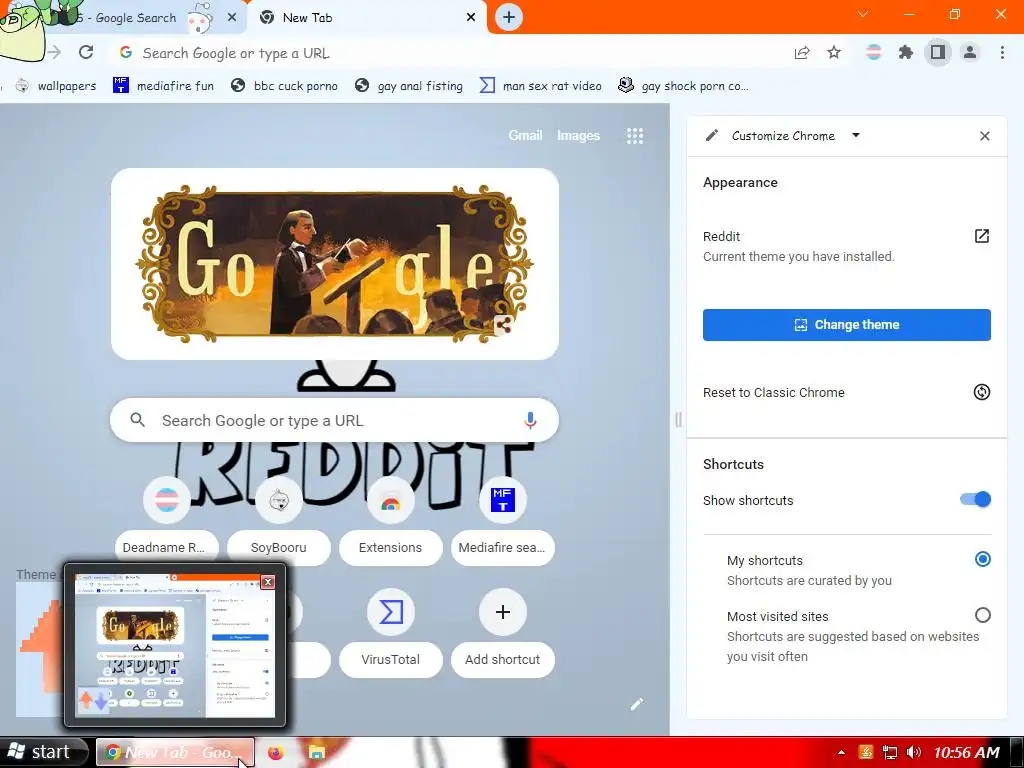Viewport: 1024px width, 768px height.
Task: Click the share page icon in address bar
Action: tap(802, 53)
